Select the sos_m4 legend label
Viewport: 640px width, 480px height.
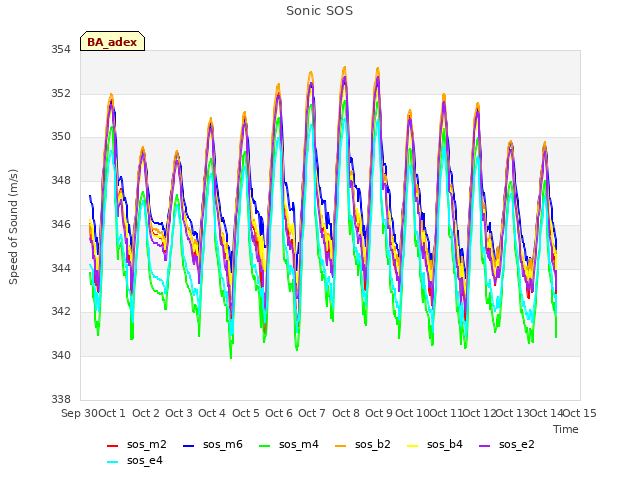299,444
